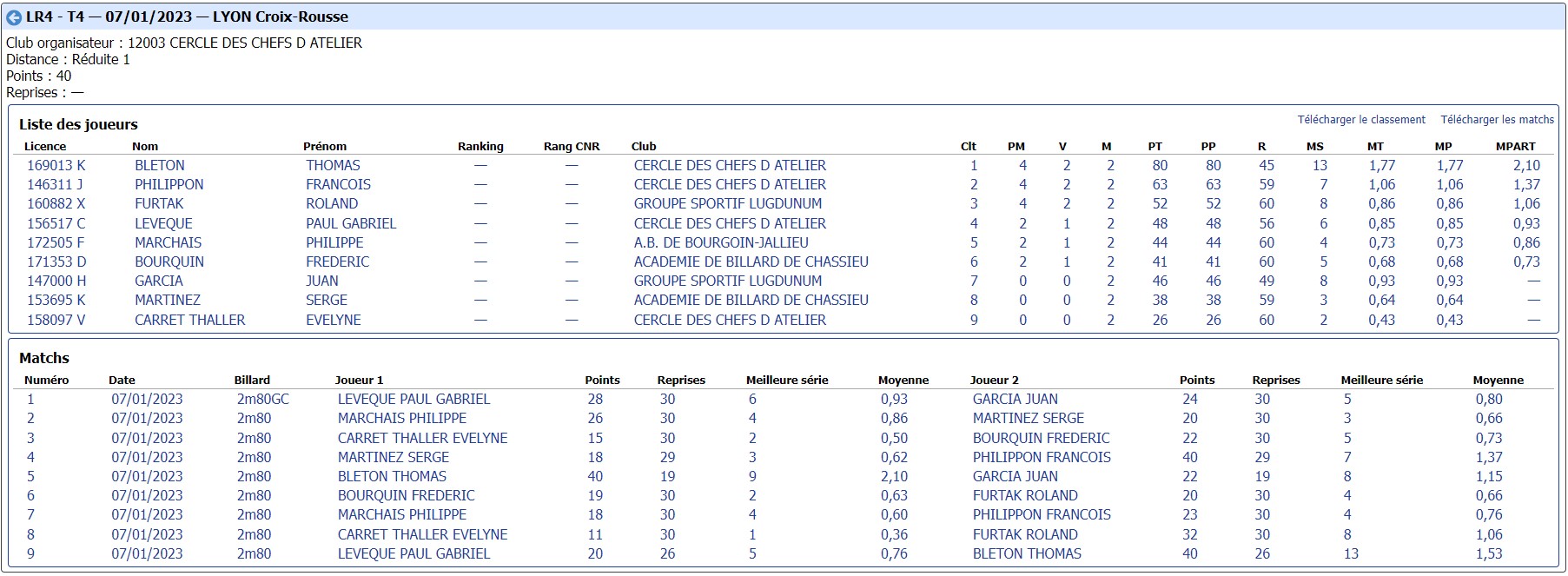Click BLETON's MPART value 2,10 in player list
This screenshot has height=576, width=1568.
(1526, 165)
